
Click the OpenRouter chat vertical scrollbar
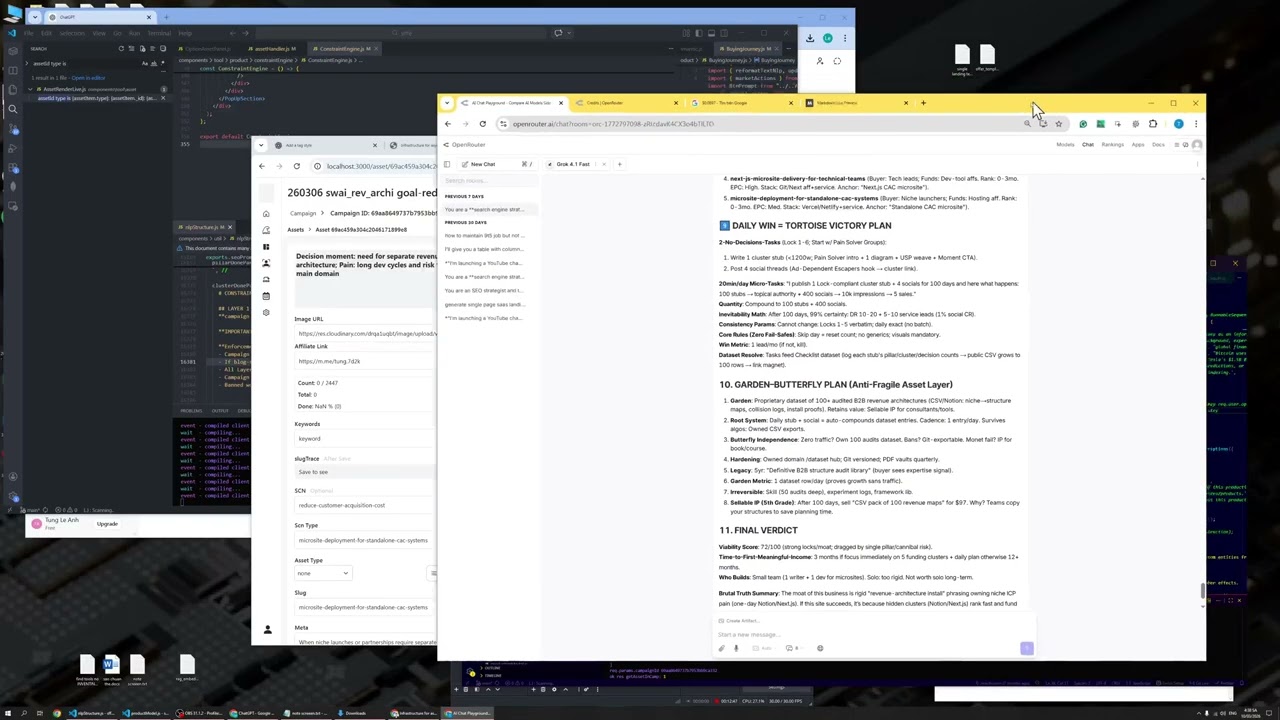coord(1202,592)
